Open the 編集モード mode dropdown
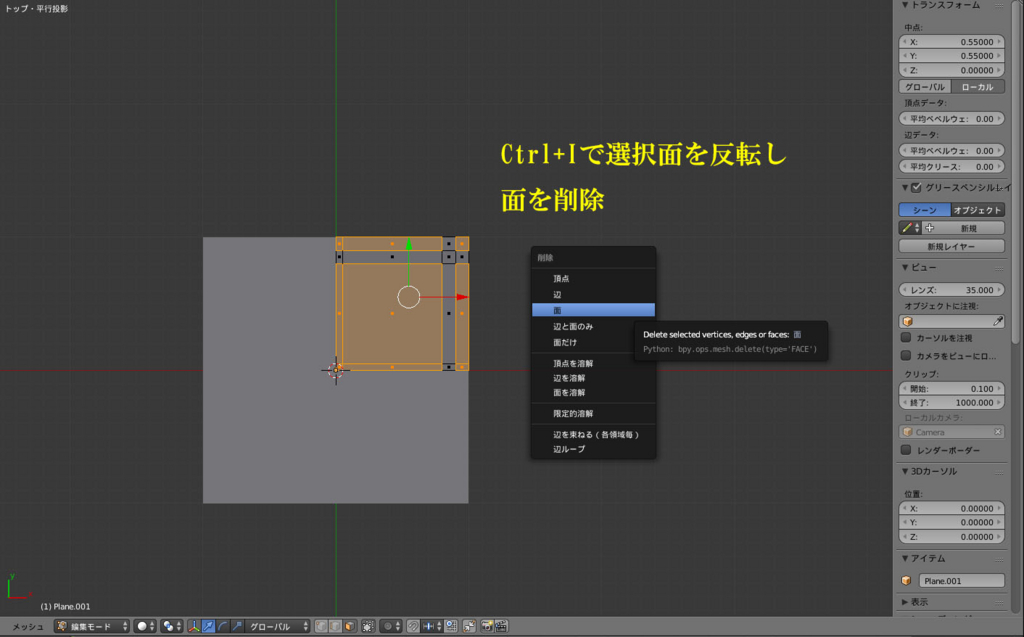Viewport: 1024px width, 637px height. (x=92, y=626)
